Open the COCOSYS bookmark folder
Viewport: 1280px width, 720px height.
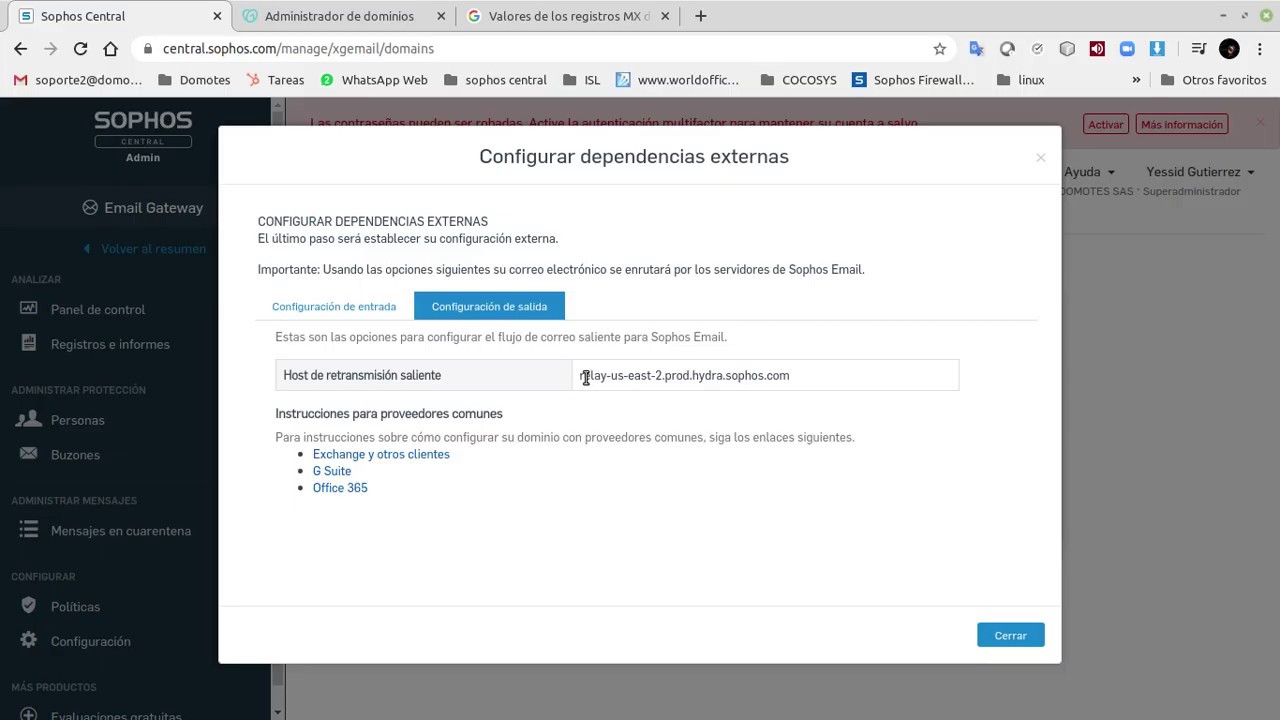point(798,80)
